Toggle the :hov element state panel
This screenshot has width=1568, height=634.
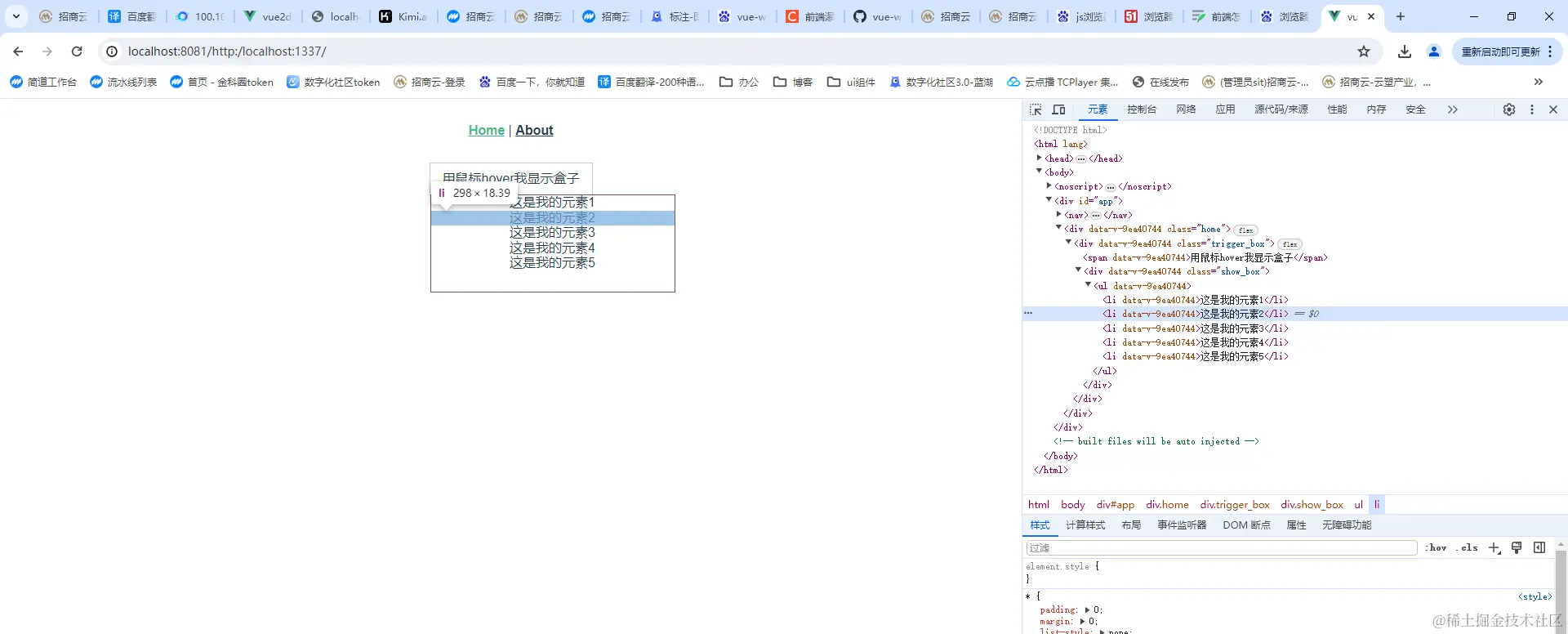pos(1437,547)
